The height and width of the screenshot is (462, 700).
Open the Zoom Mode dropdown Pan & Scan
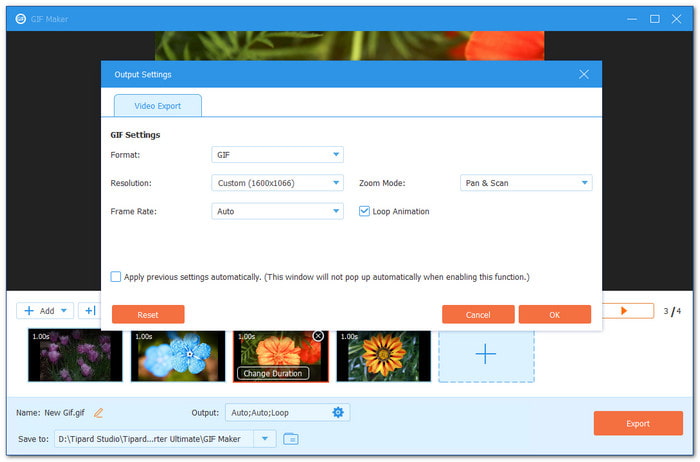click(x=526, y=183)
